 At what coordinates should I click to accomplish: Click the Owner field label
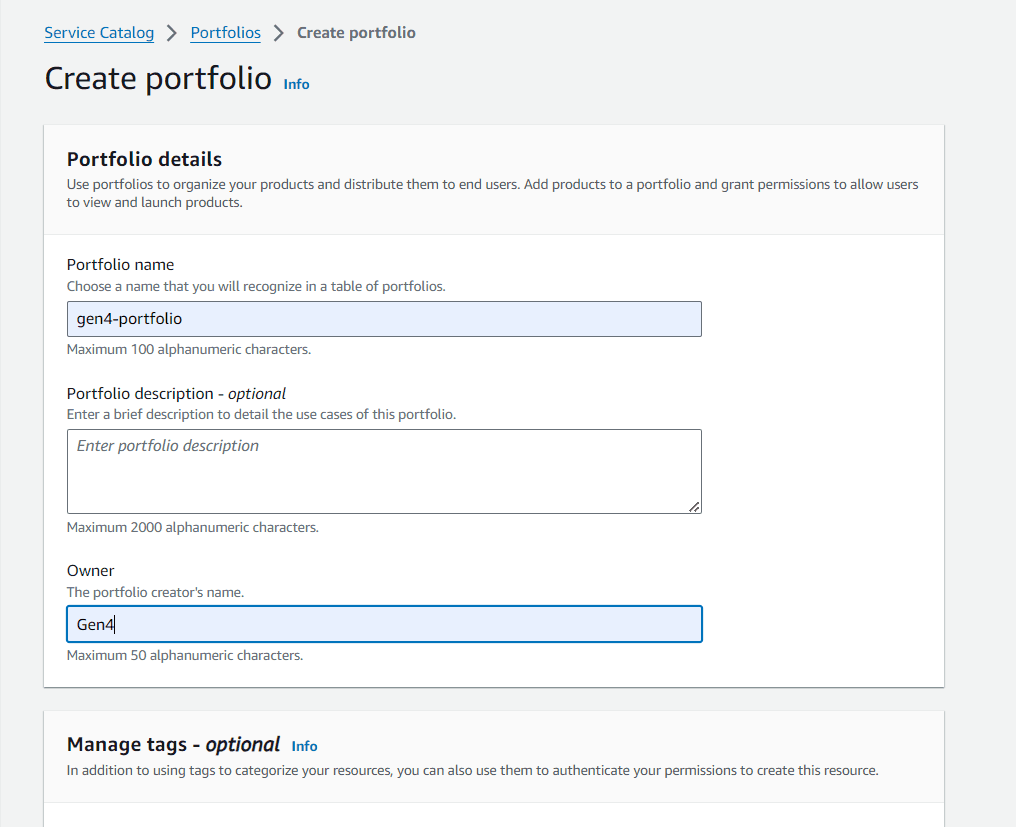tap(90, 570)
